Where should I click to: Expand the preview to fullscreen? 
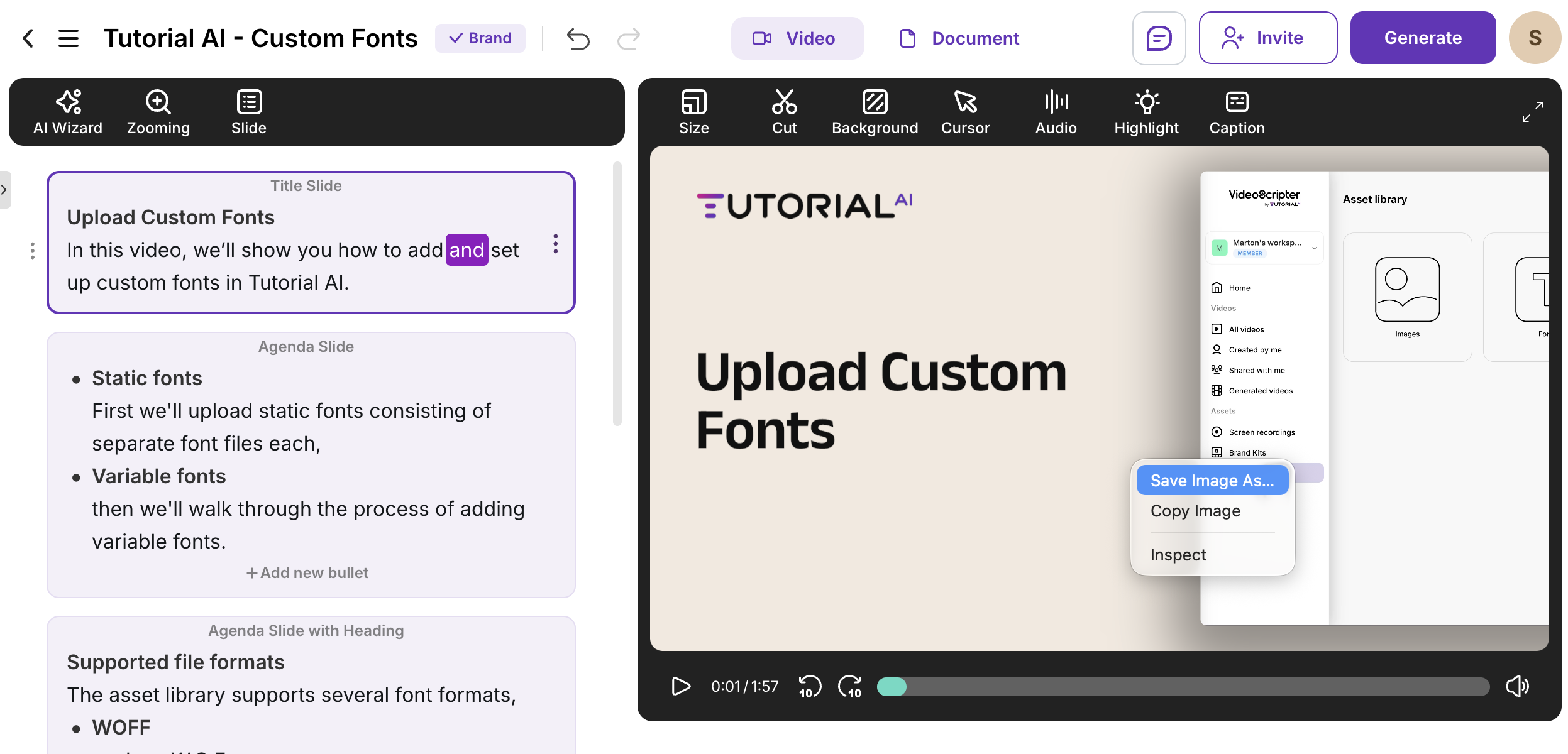[x=1532, y=111]
